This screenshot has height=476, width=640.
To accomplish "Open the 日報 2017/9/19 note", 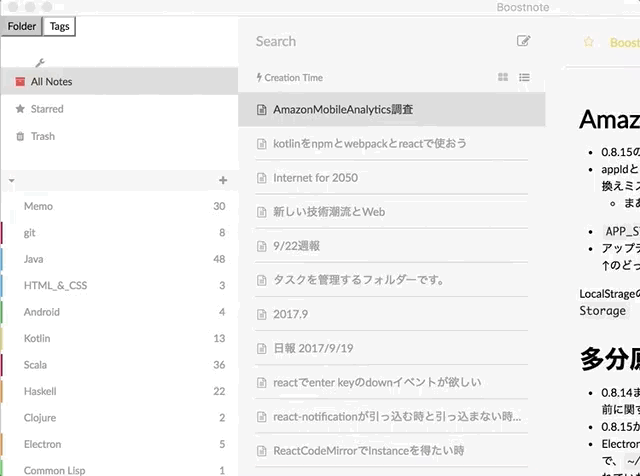I will coord(392,348).
